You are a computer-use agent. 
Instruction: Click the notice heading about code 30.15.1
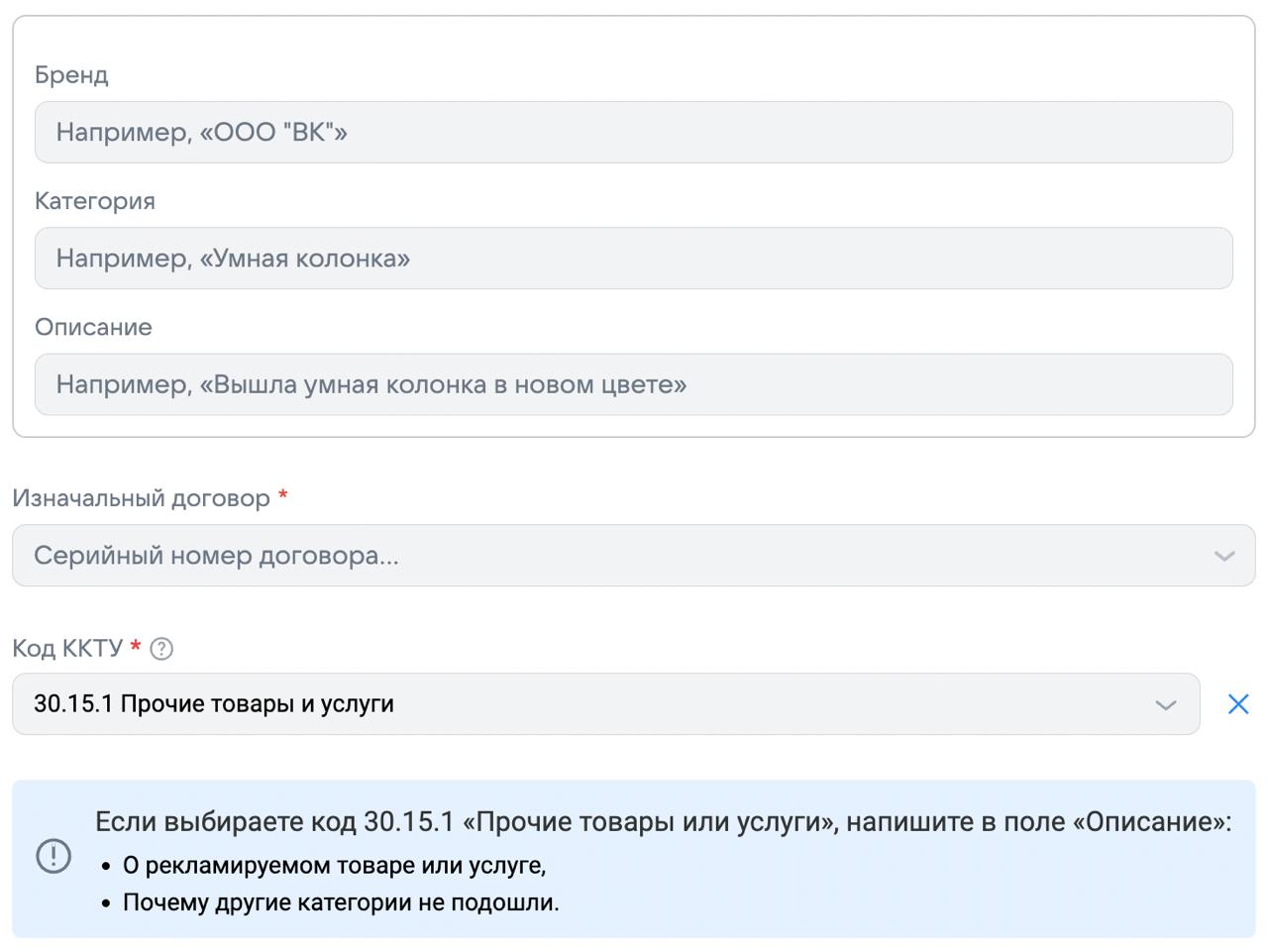point(663,821)
